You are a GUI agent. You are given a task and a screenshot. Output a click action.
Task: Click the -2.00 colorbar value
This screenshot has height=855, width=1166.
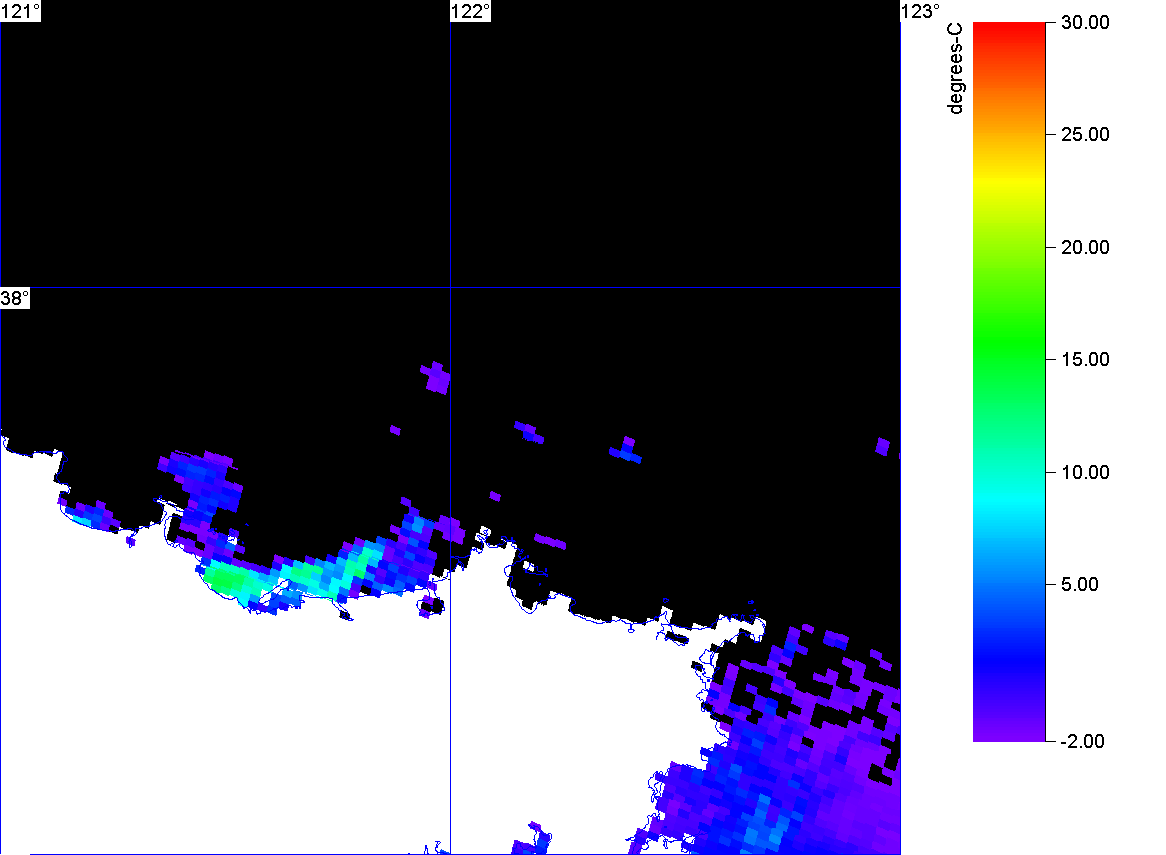(1082, 741)
